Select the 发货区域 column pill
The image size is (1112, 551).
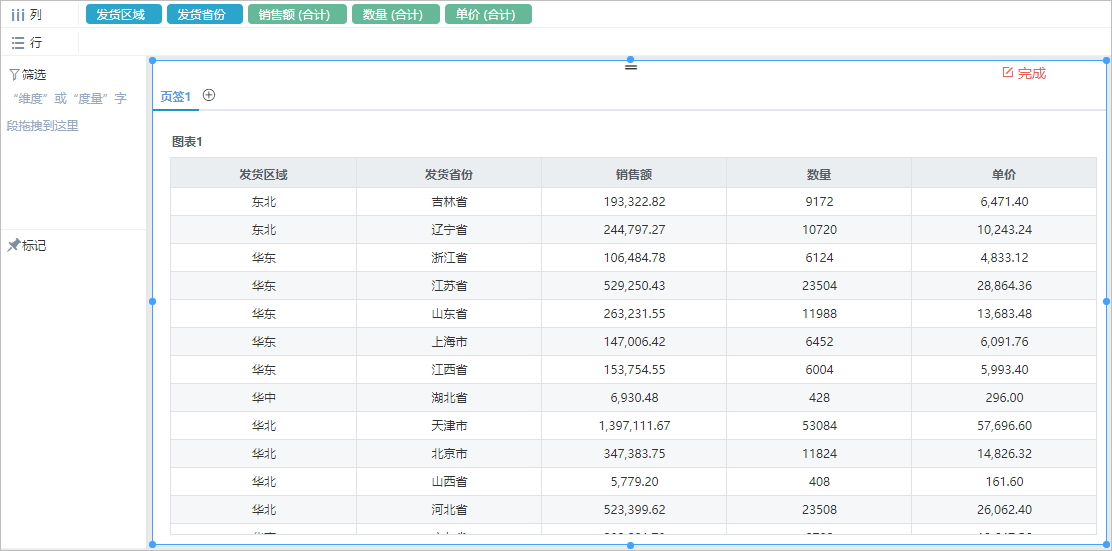pyautogui.click(x=123, y=14)
